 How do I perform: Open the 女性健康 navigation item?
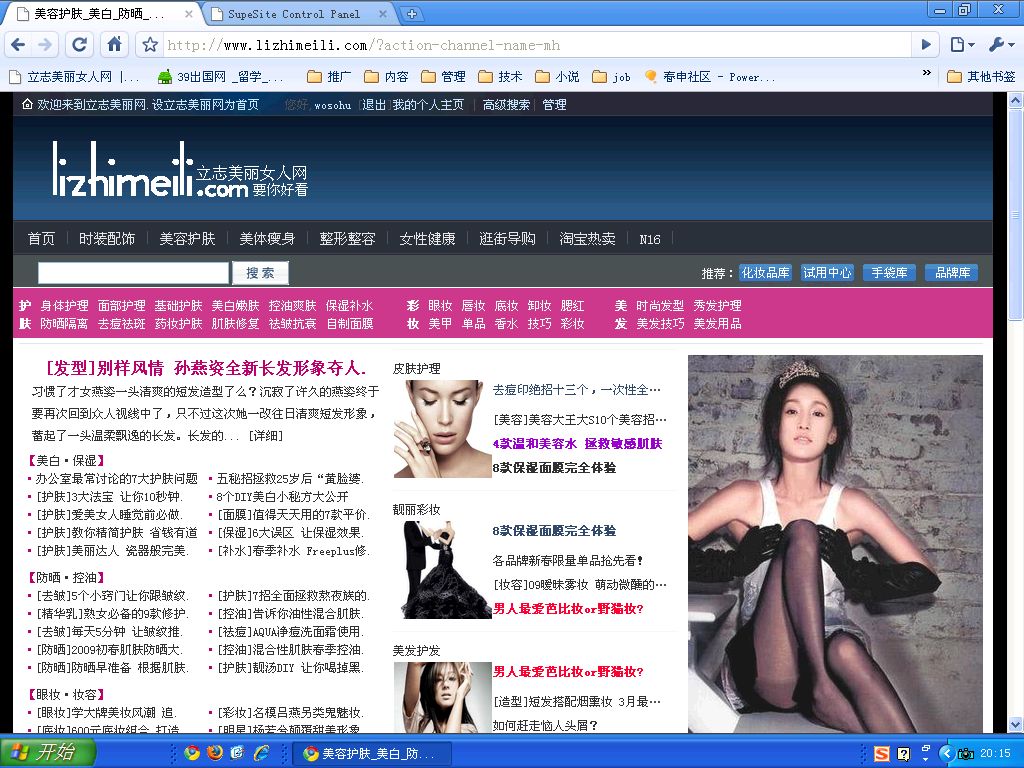(427, 239)
